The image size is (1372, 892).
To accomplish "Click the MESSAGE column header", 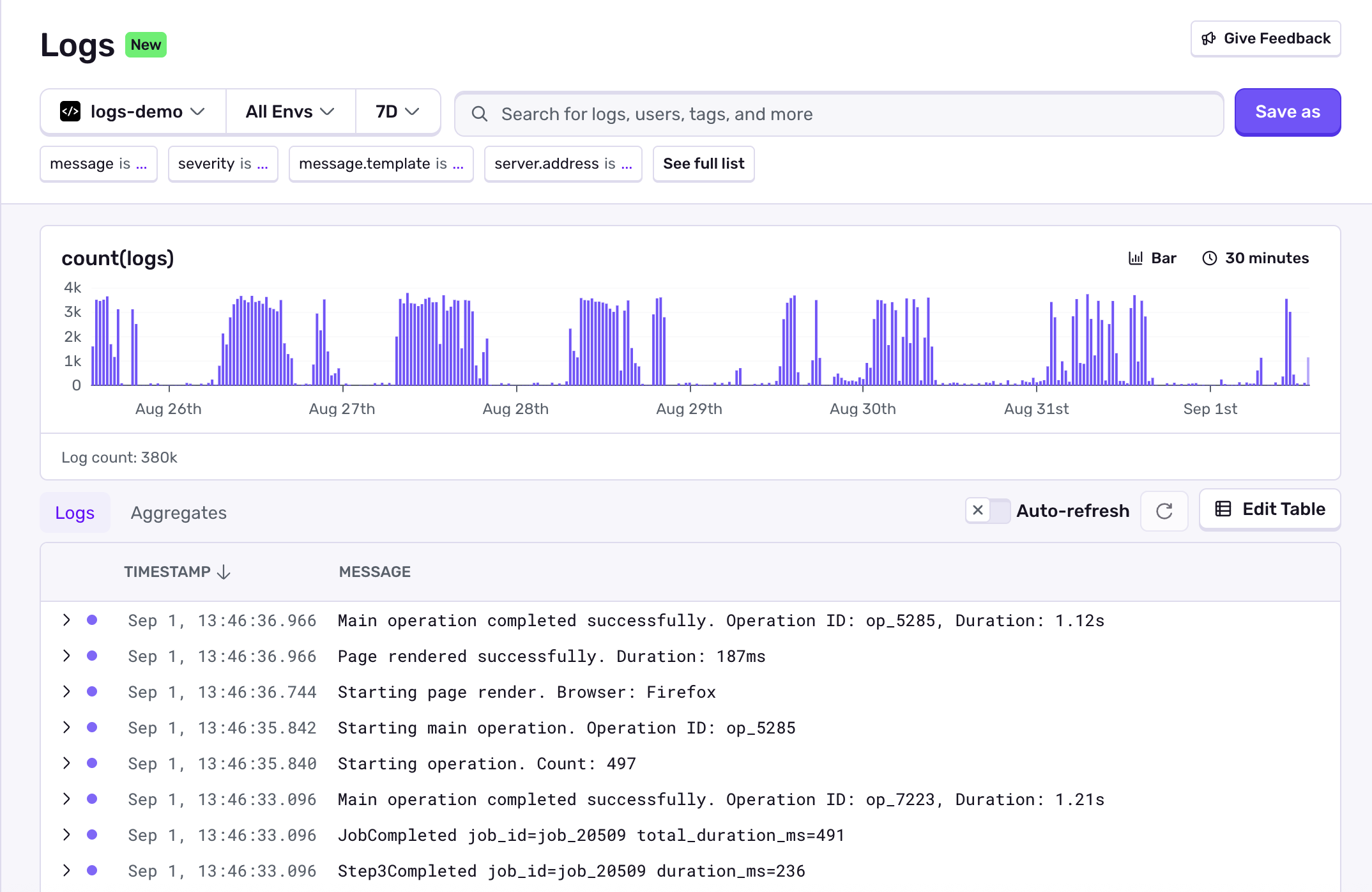I will [x=375, y=572].
